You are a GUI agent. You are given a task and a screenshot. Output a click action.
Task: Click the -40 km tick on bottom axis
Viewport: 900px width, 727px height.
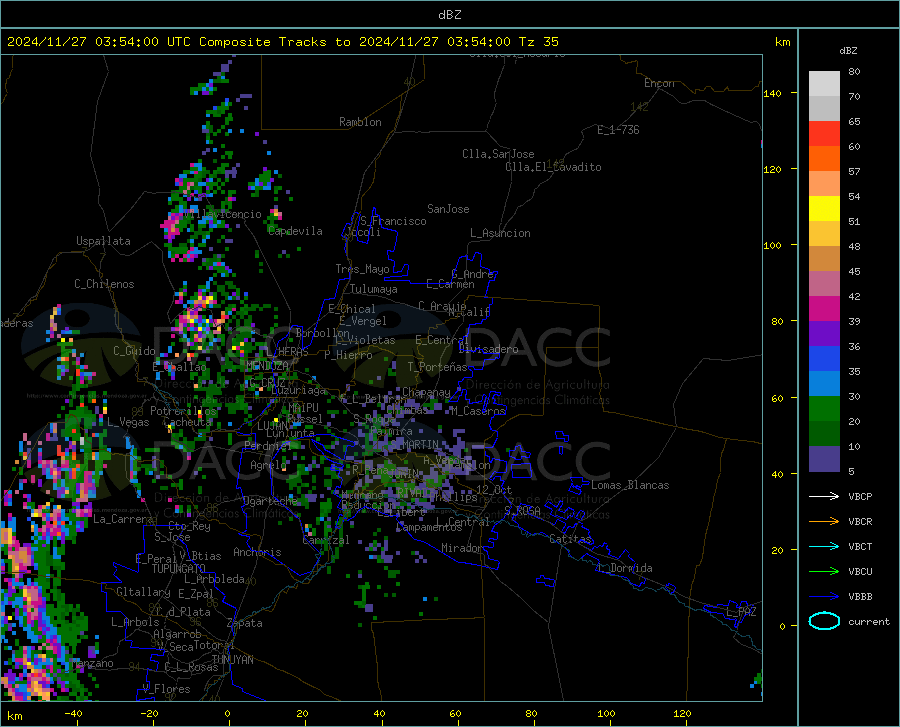[73, 713]
